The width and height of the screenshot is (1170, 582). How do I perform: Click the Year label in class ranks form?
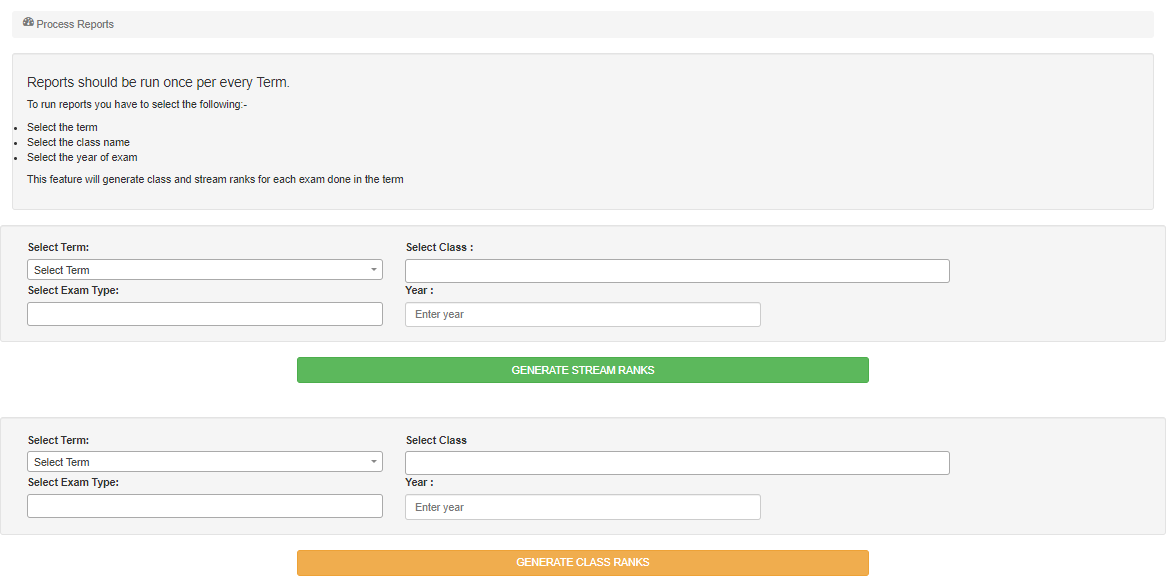(419, 482)
